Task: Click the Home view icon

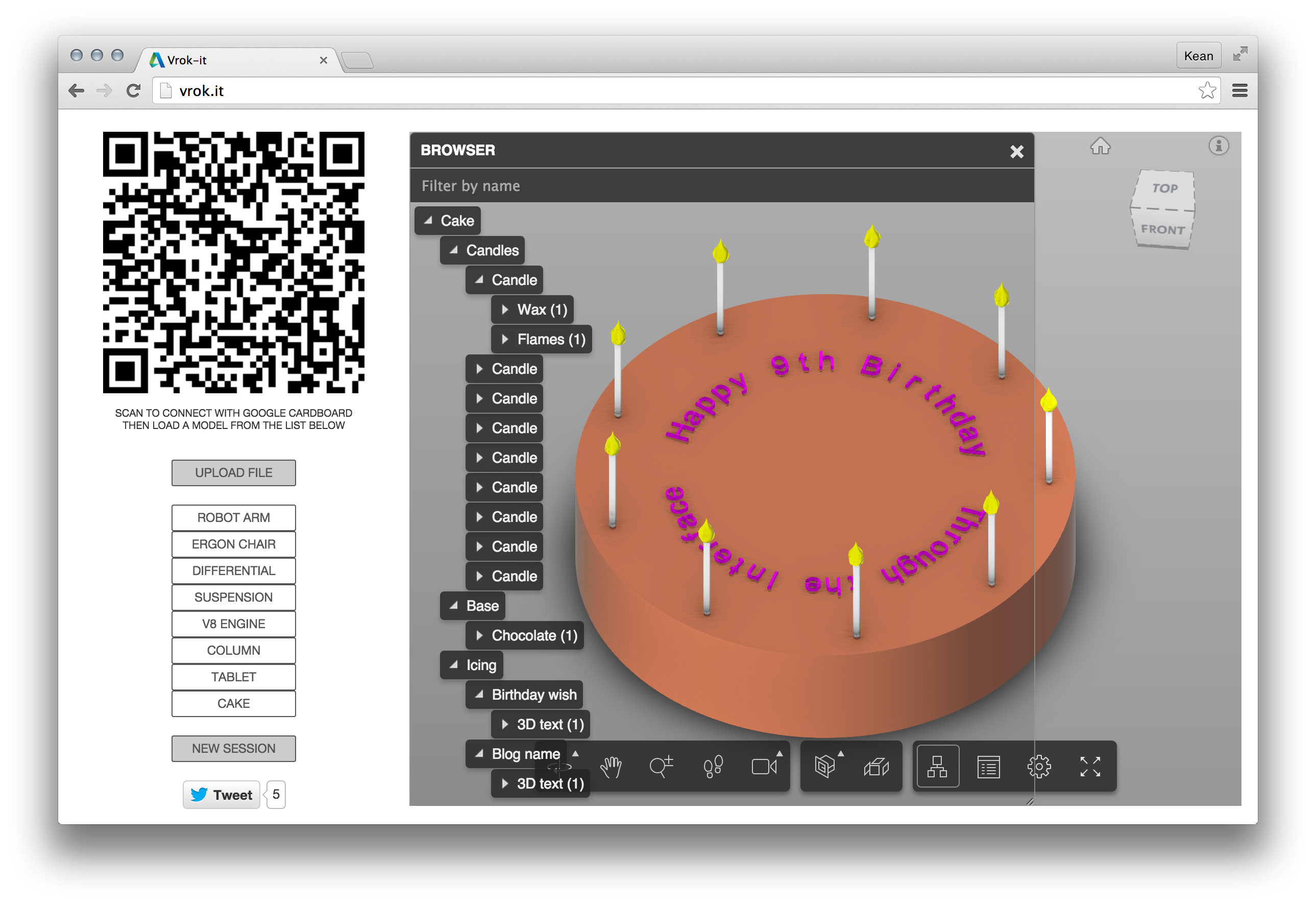Action: click(x=1100, y=146)
